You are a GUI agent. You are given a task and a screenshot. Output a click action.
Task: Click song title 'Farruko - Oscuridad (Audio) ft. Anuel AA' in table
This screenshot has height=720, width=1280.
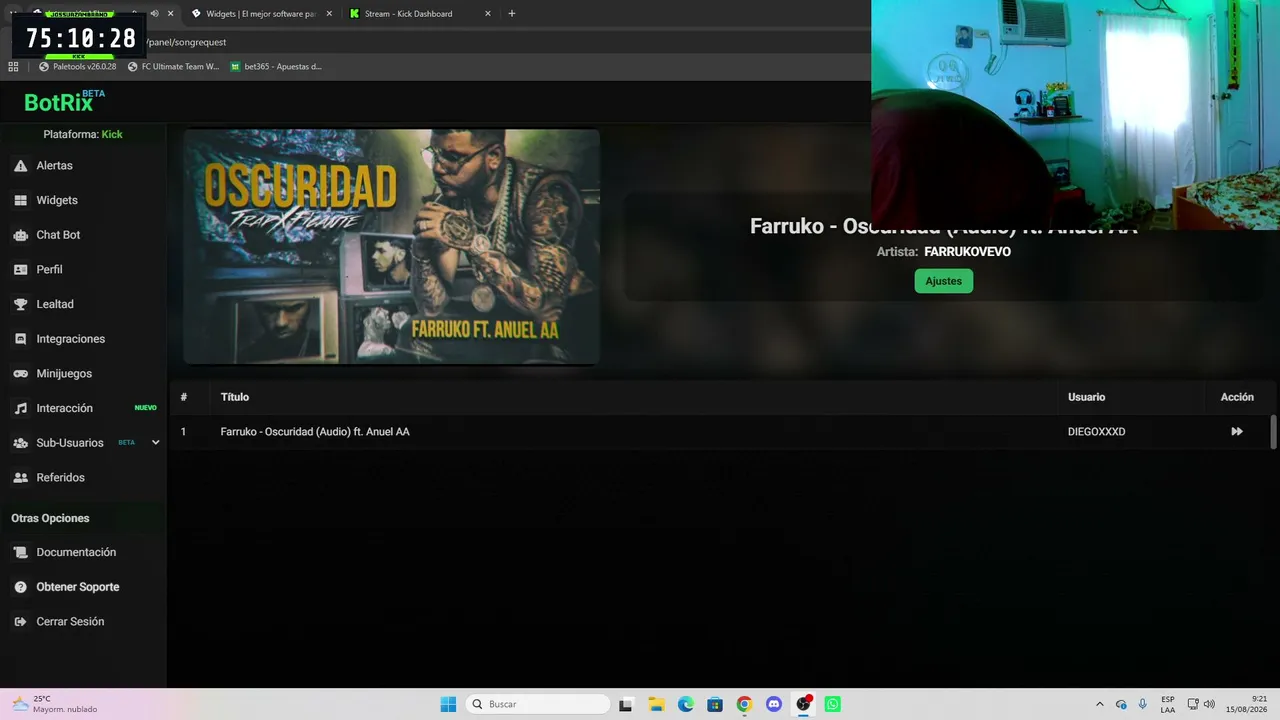315,432
